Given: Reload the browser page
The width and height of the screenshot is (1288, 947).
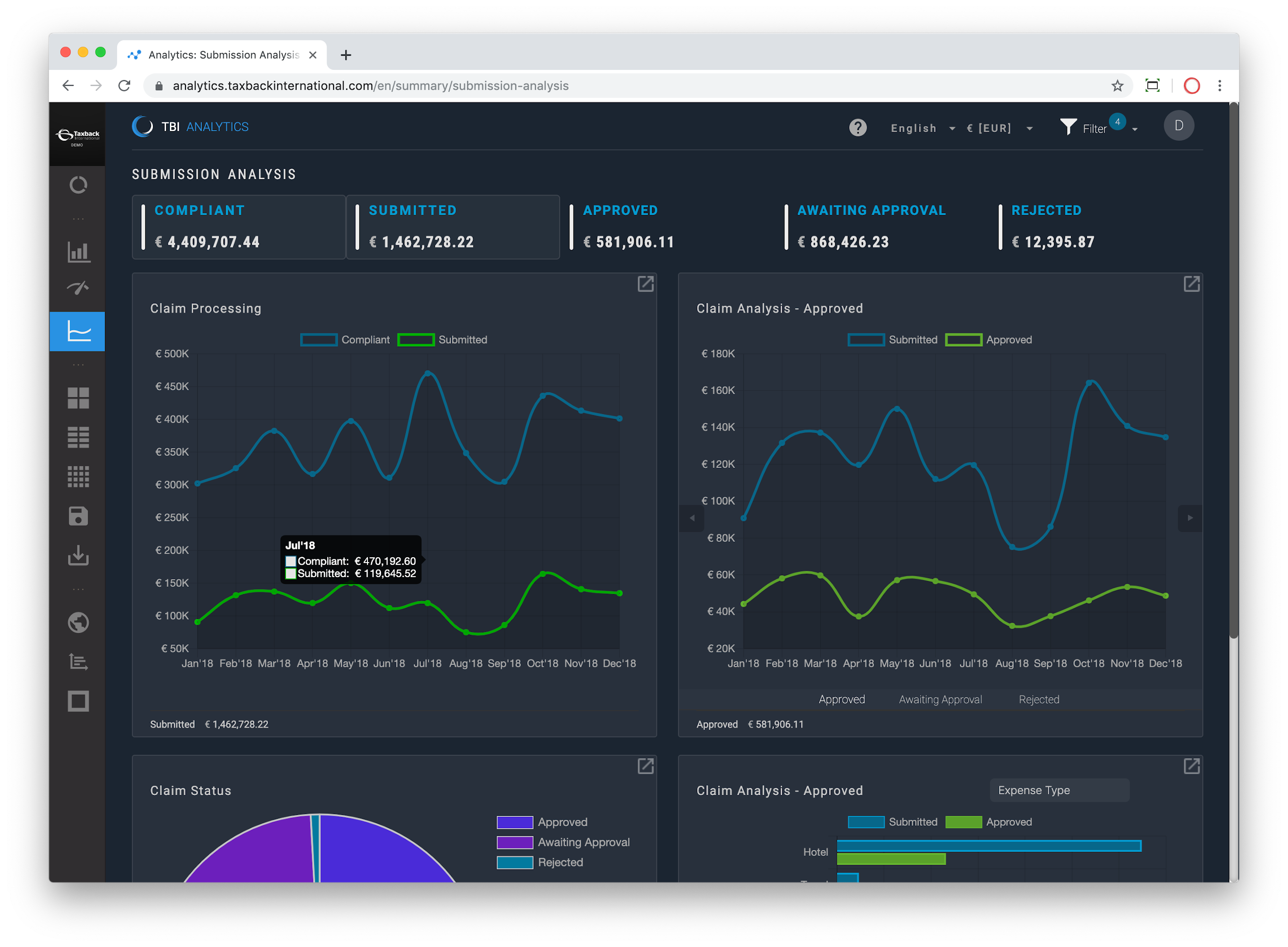Looking at the screenshot, I should point(124,86).
